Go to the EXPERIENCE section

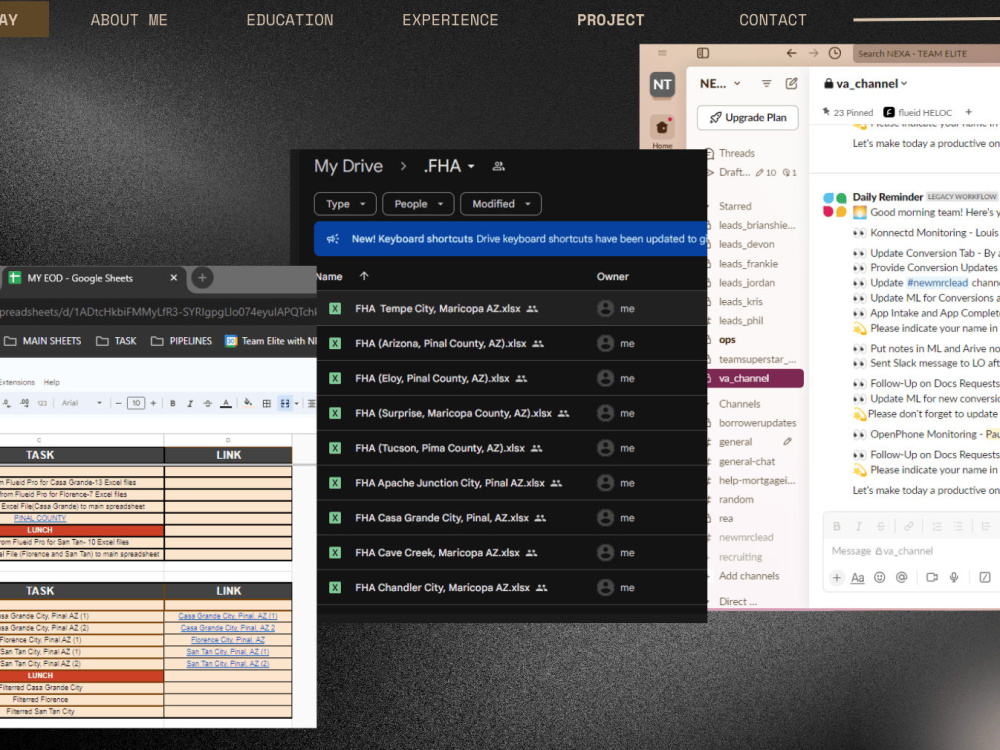click(x=450, y=20)
